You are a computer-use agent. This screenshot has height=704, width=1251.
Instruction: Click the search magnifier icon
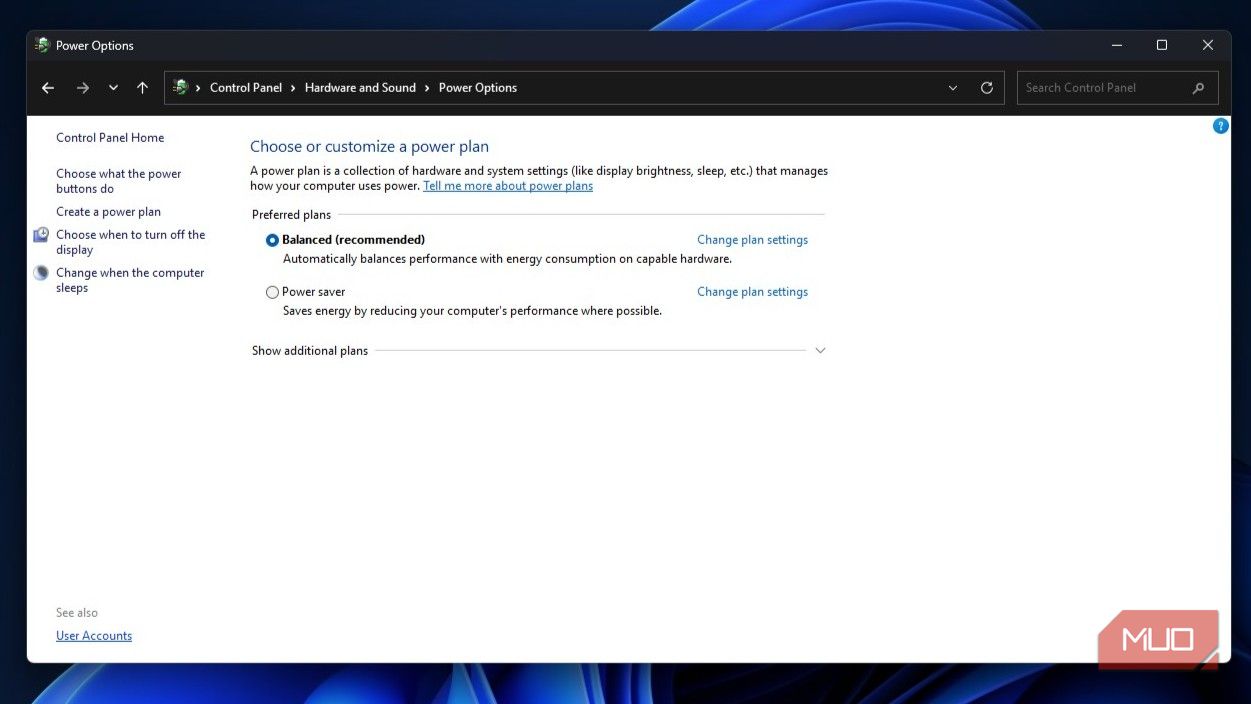point(1199,88)
